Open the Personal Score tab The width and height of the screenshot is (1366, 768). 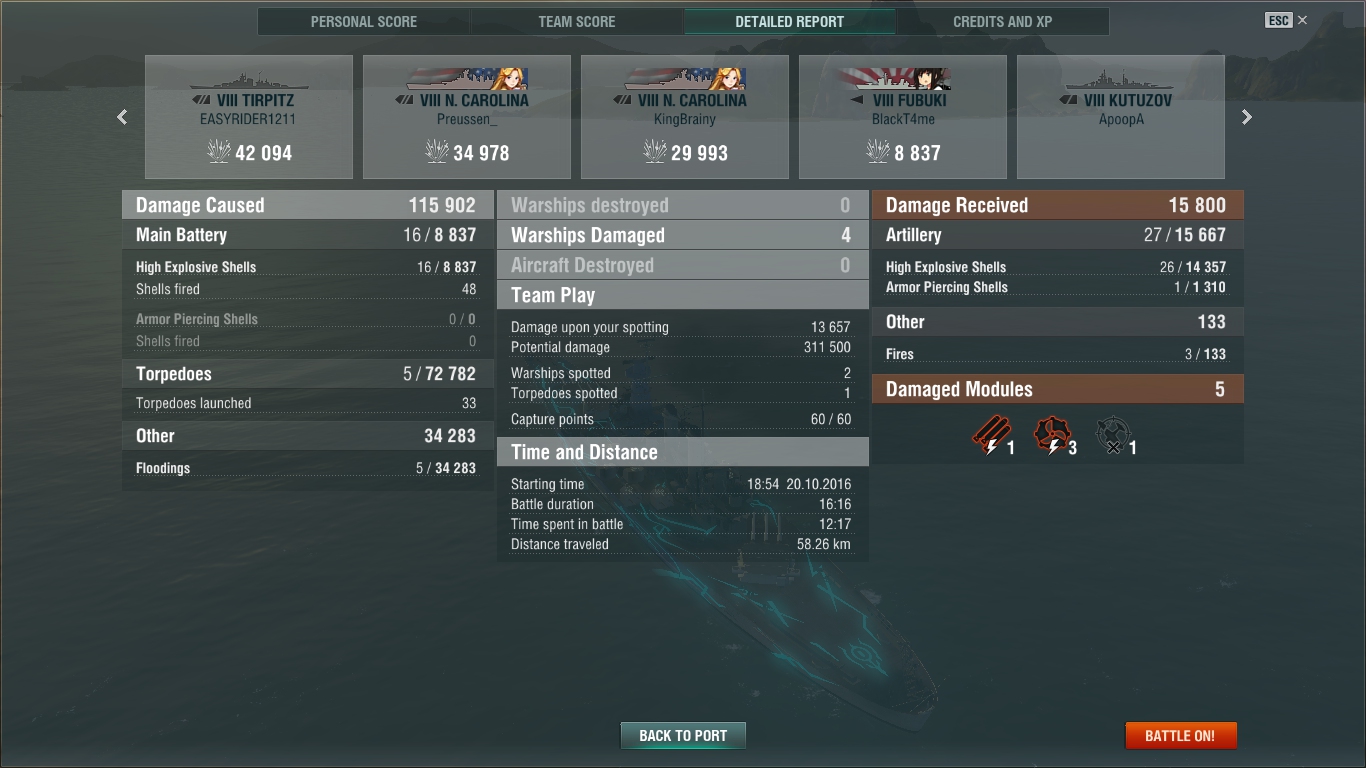coord(364,22)
